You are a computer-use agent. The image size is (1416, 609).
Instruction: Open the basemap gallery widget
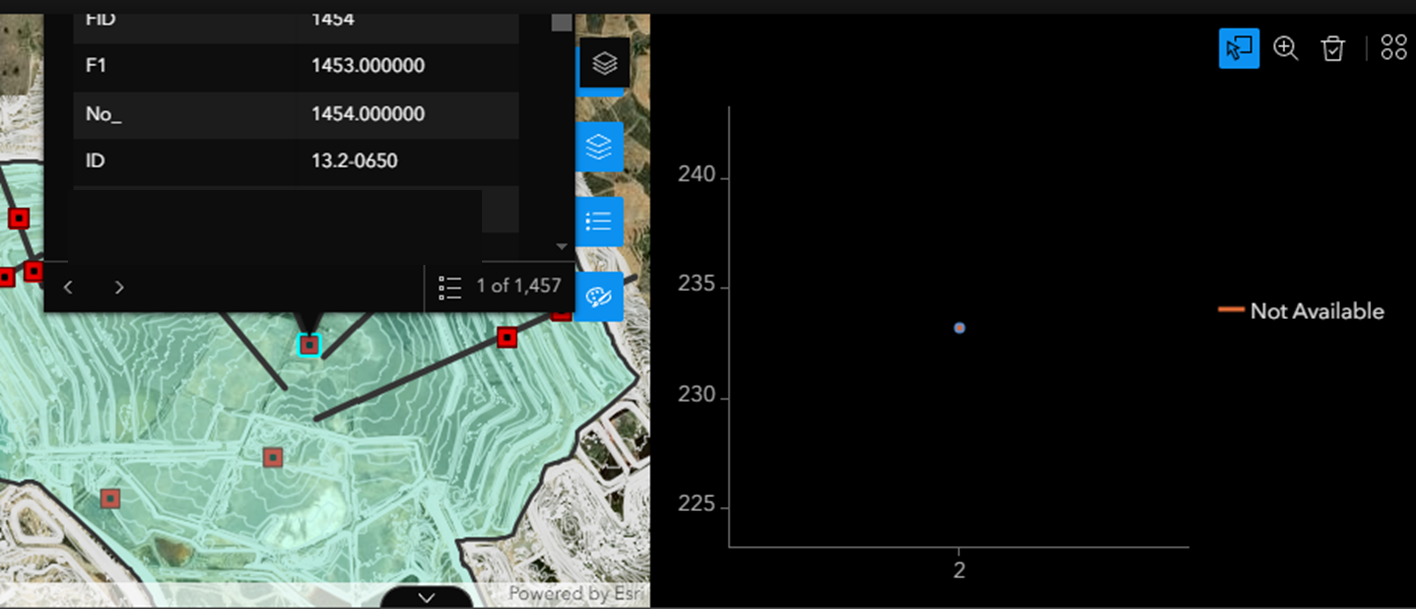[604, 62]
